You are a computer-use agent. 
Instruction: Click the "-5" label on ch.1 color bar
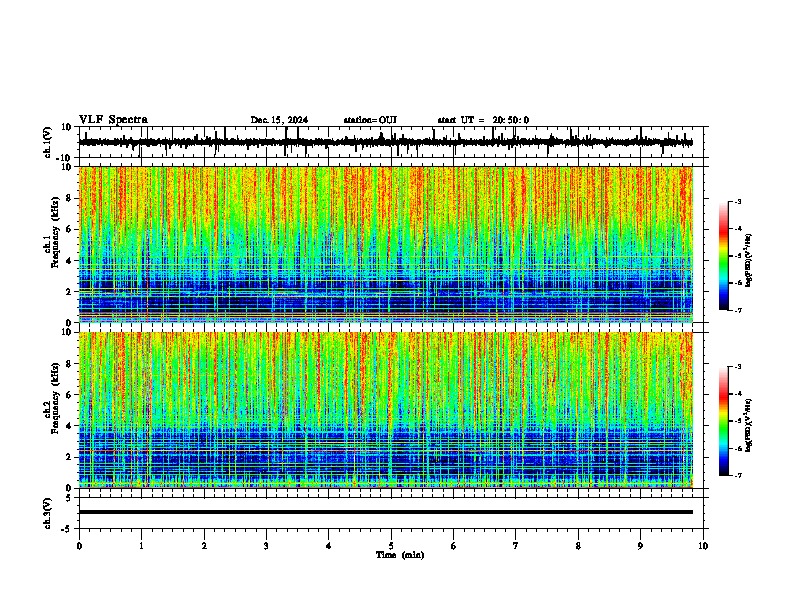tap(738, 256)
